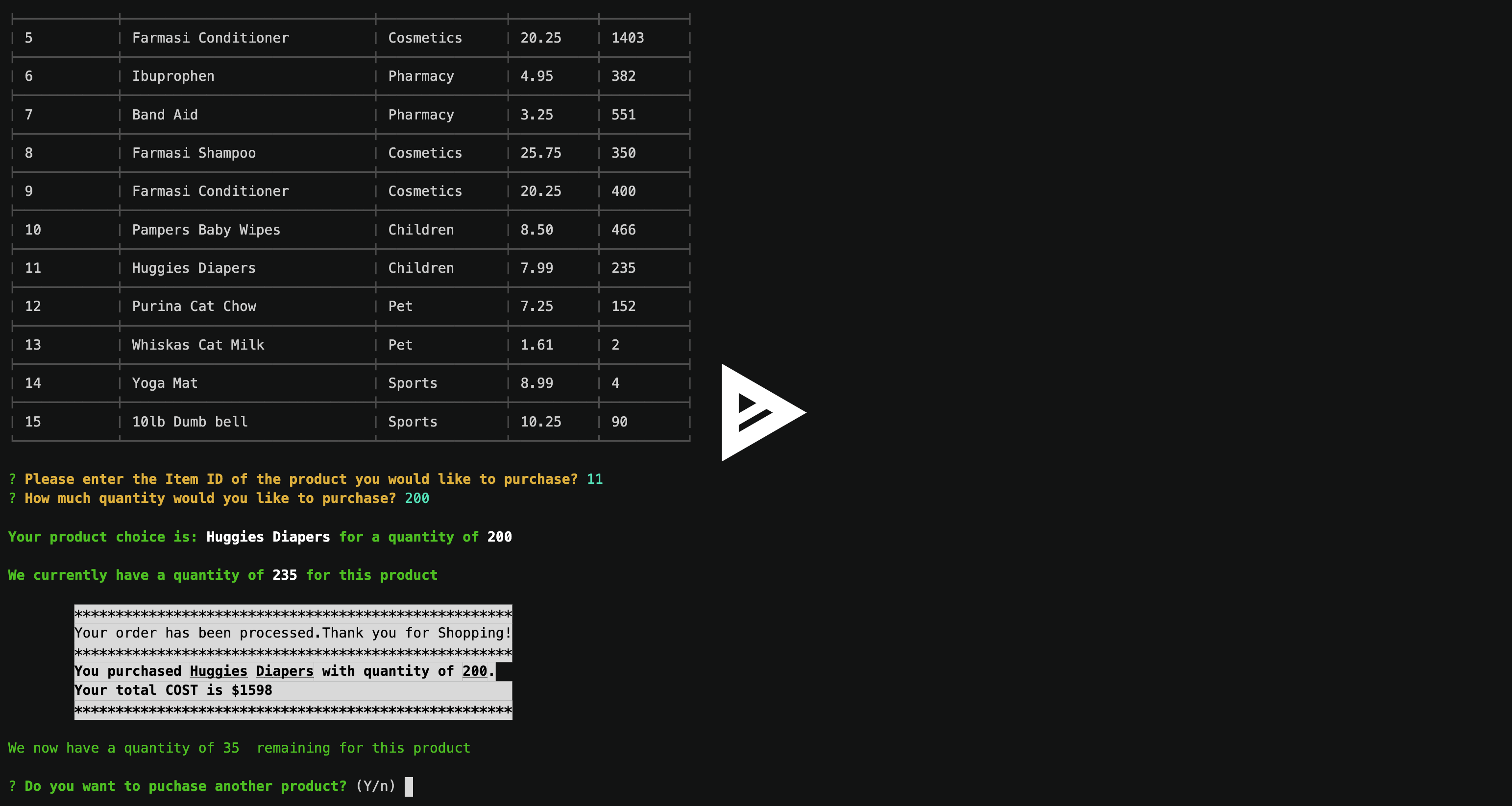Click stock quantity 235 in table

(623, 268)
